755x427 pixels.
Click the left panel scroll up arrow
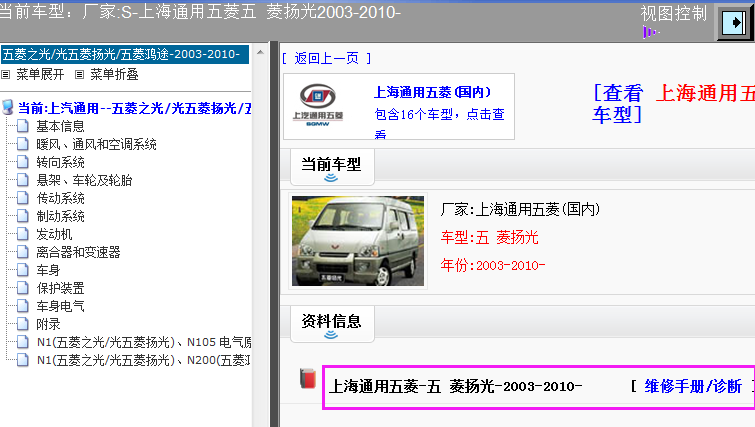(260, 52)
